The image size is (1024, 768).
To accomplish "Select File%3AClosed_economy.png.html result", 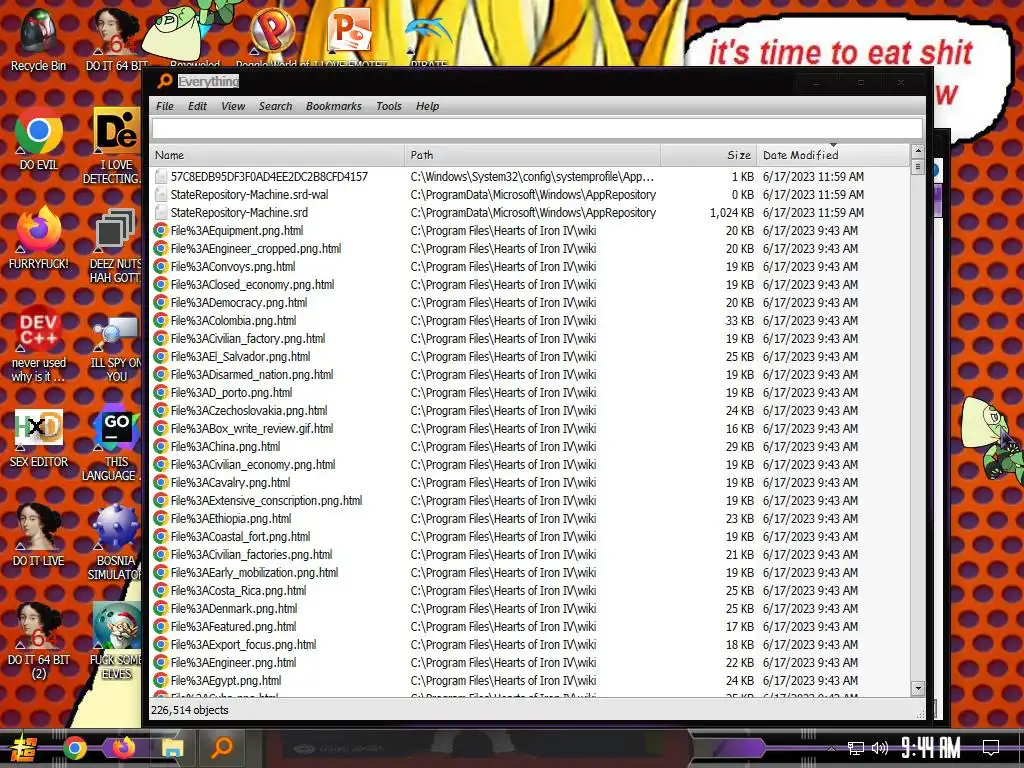I will pos(530,285).
